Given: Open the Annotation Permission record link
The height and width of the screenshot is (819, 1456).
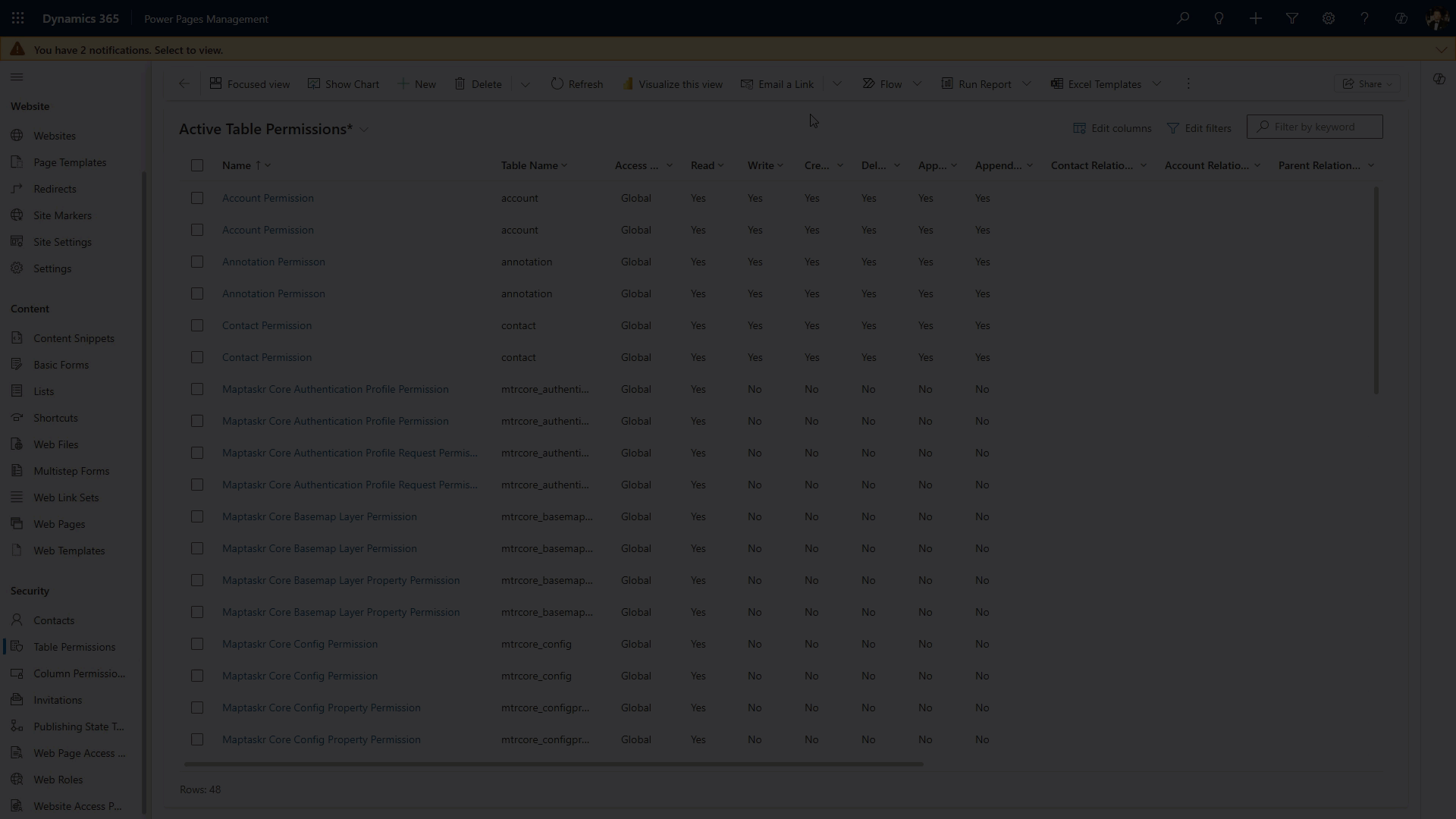Looking at the screenshot, I should point(274,262).
